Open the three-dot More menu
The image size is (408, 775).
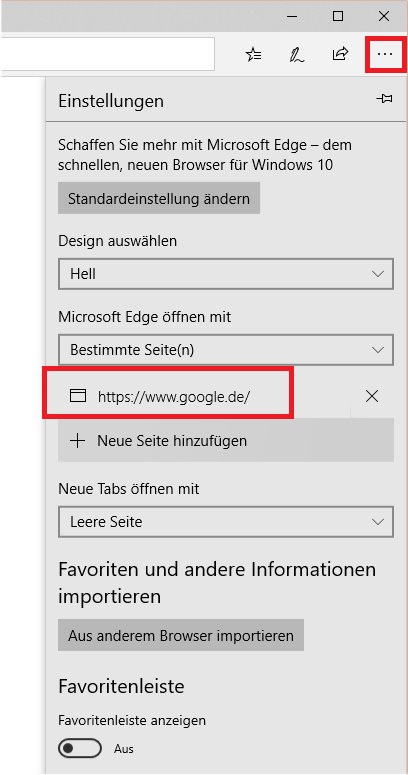tap(385, 54)
